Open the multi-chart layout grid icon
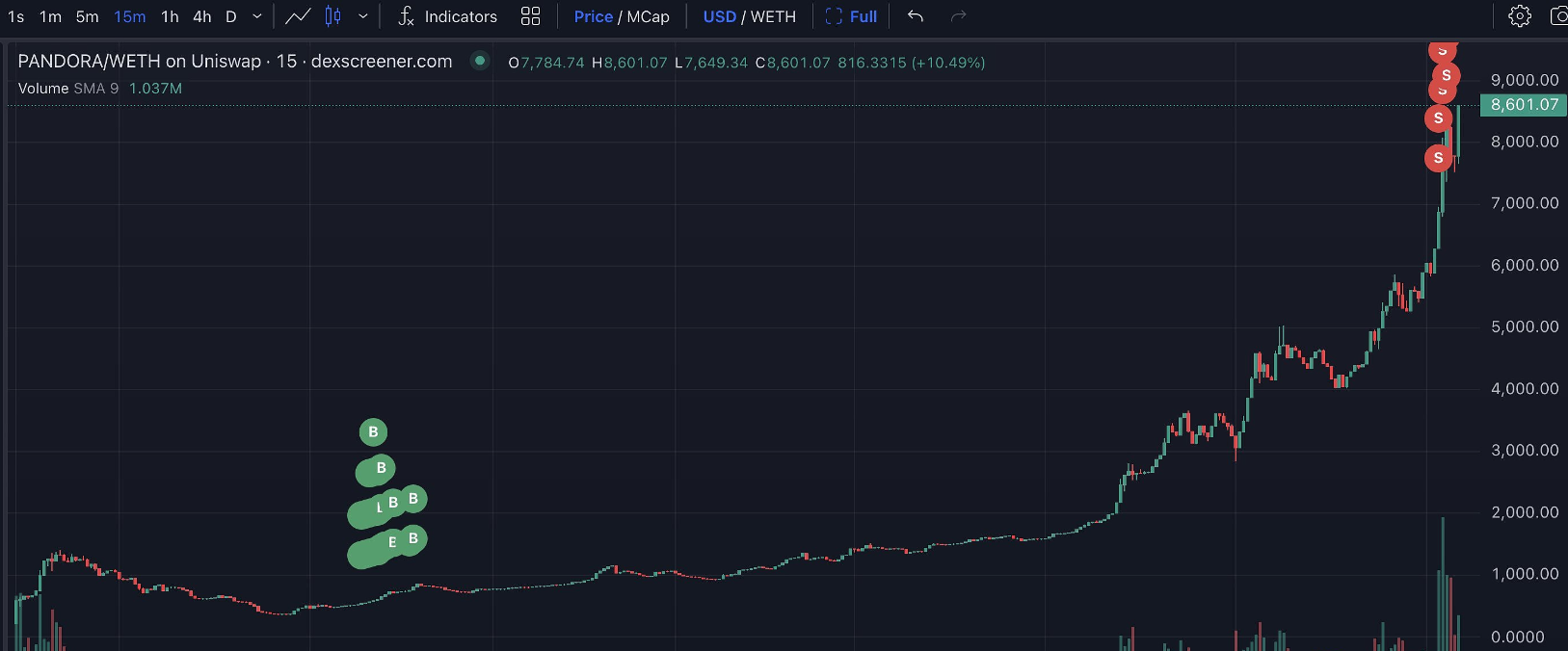The height and width of the screenshot is (651, 1568). pyautogui.click(x=530, y=16)
